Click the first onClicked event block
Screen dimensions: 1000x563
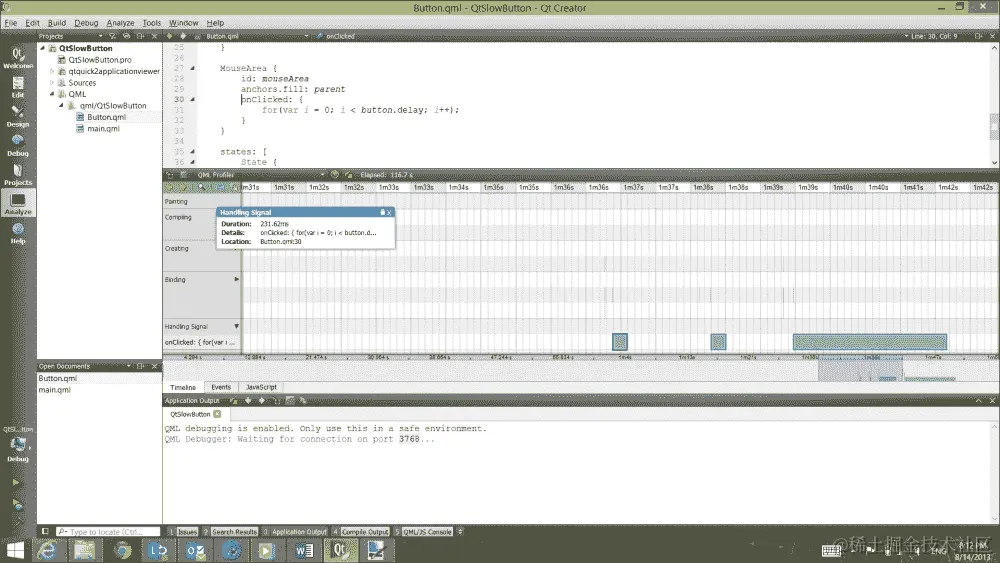(x=619, y=342)
